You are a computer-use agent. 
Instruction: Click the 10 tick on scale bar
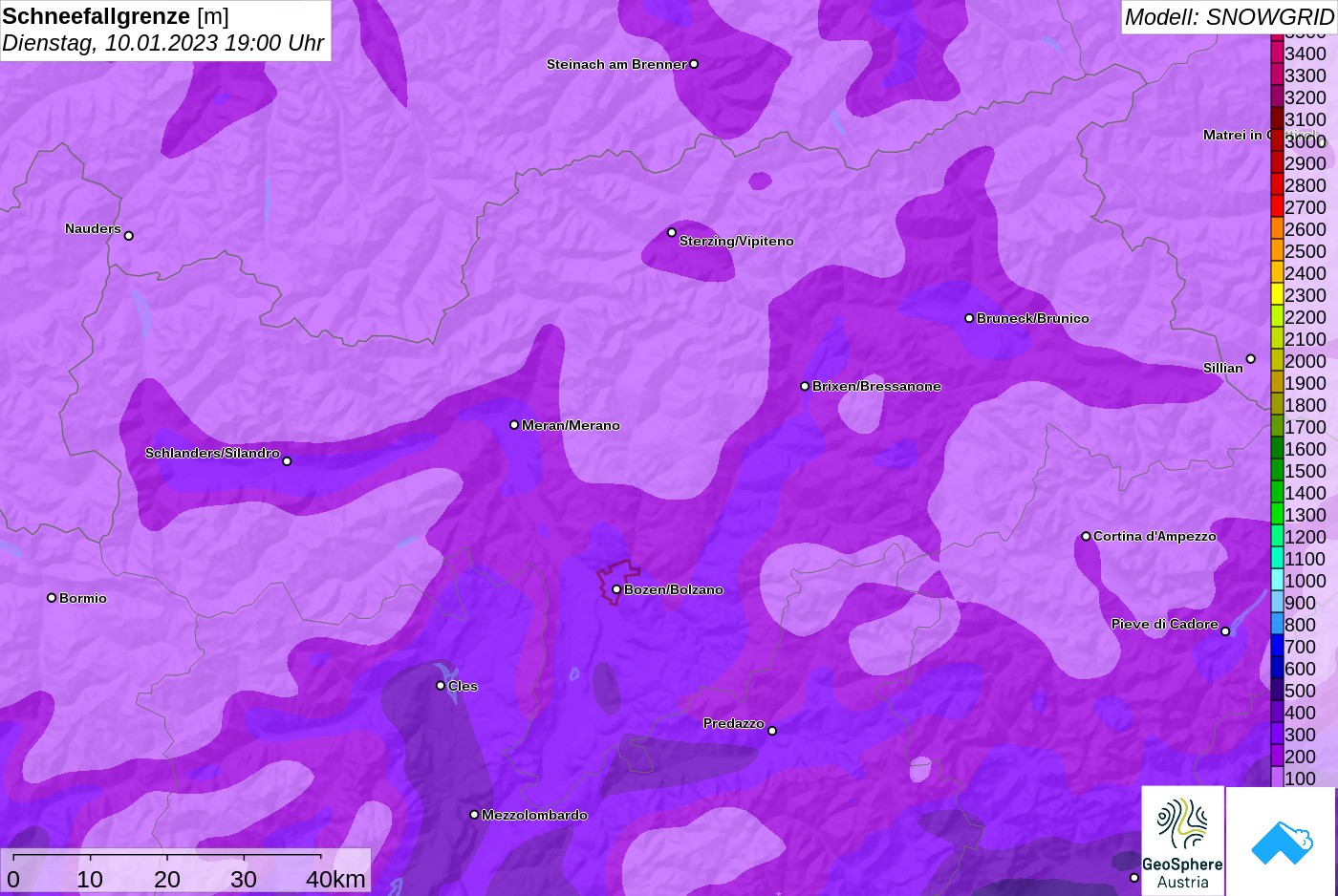[90, 879]
